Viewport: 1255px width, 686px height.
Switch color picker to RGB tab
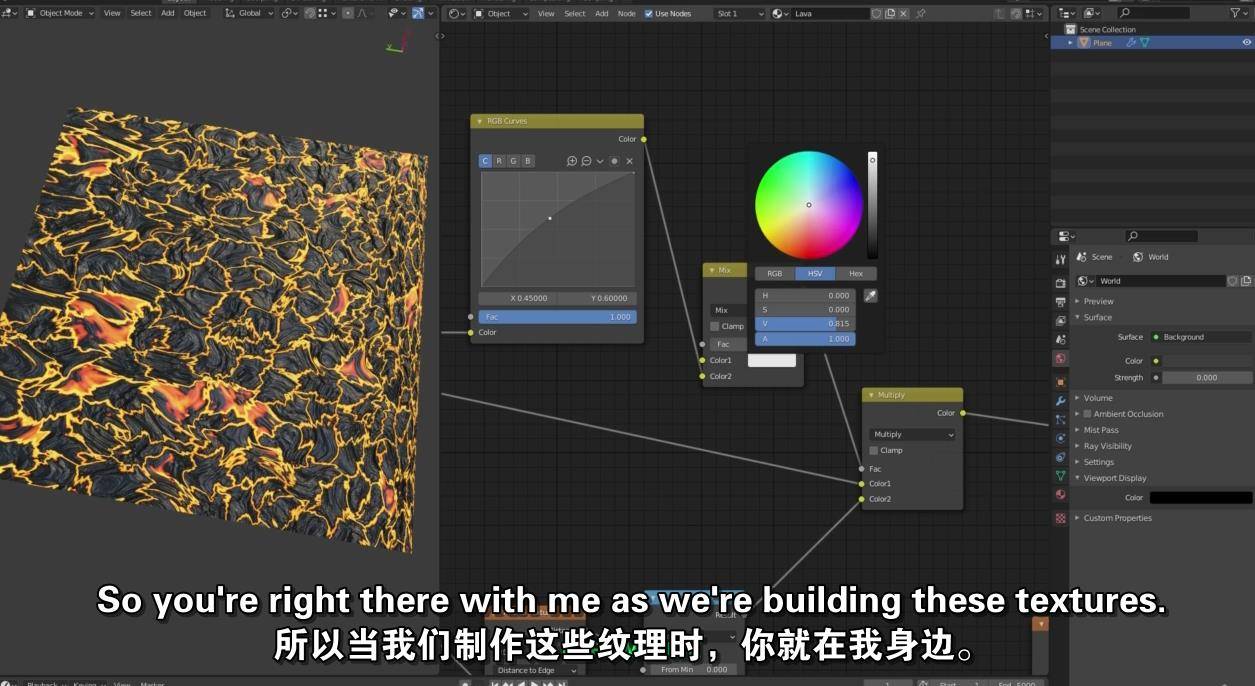pos(775,273)
